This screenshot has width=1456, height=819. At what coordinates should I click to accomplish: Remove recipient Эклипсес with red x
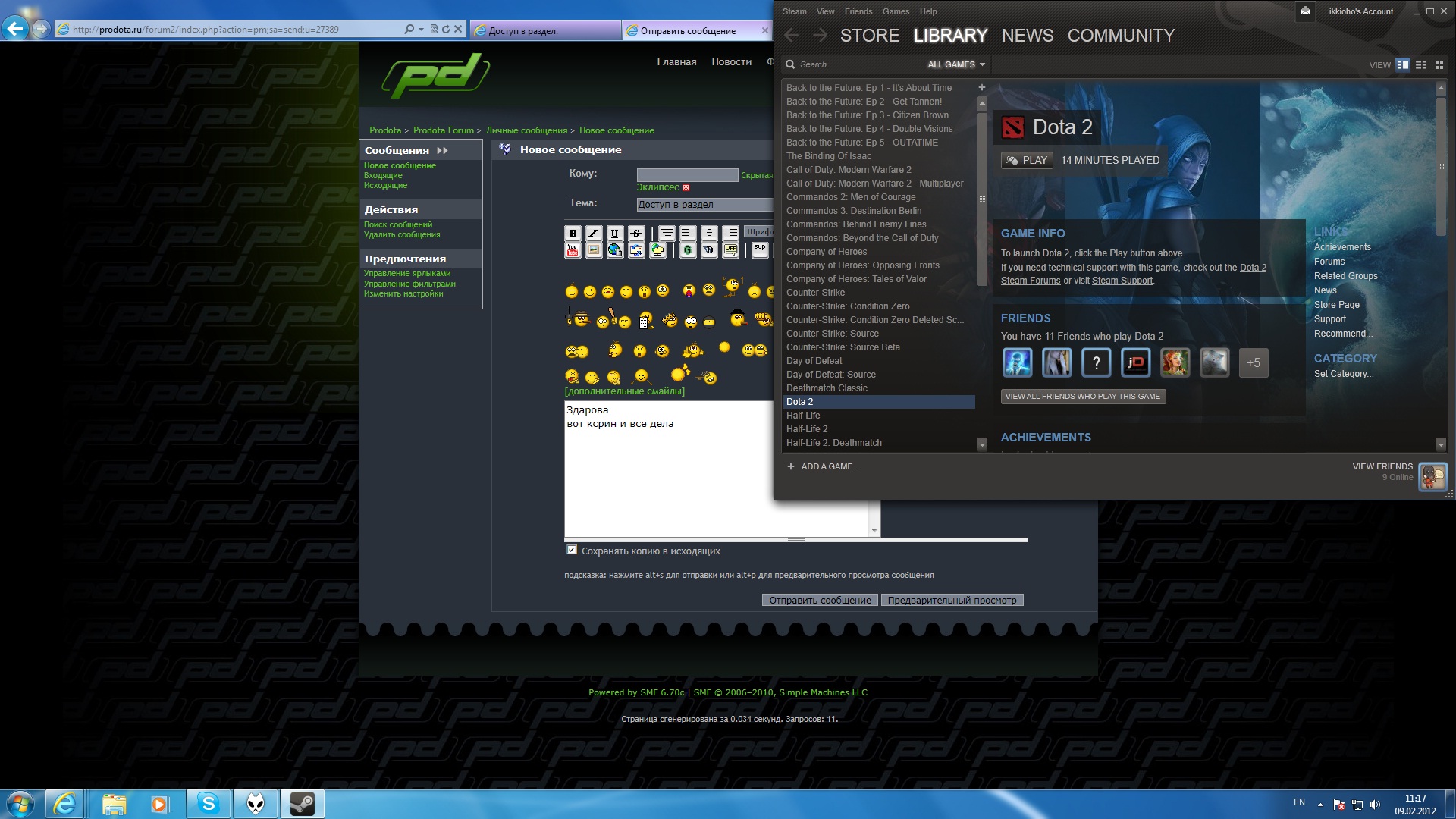(x=686, y=188)
